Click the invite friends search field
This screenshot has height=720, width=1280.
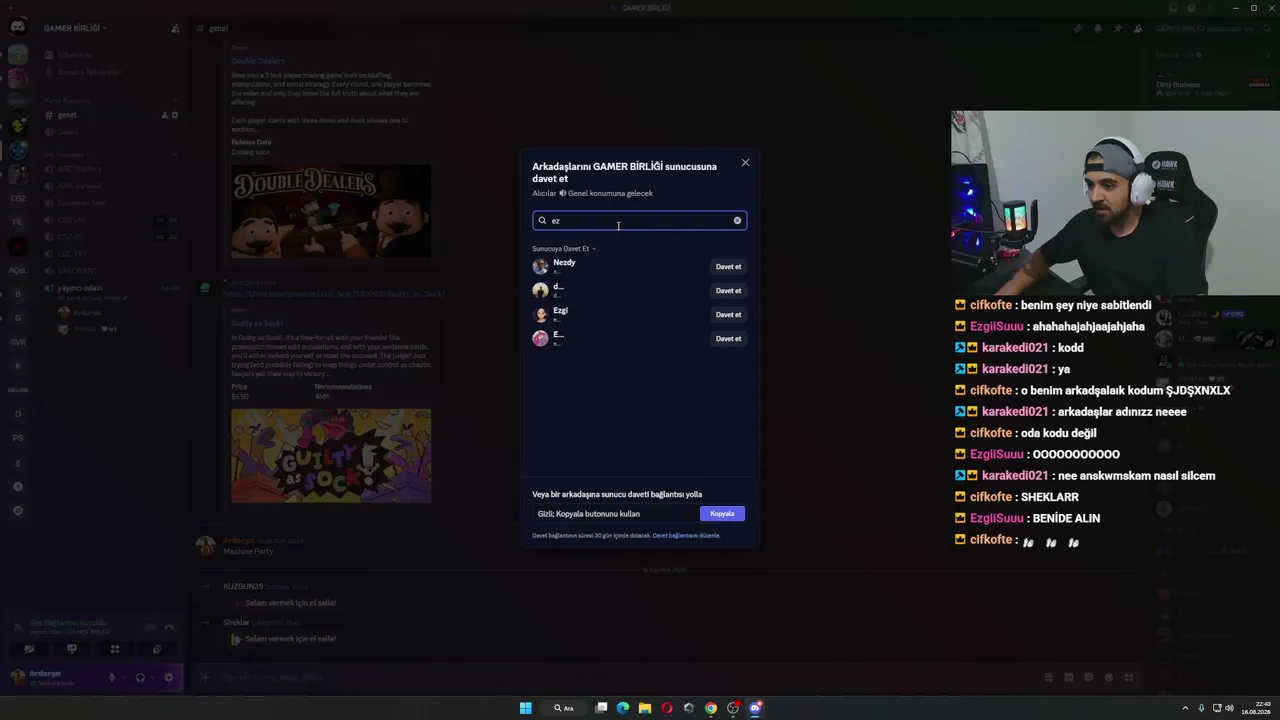click(x=639, y=221)
